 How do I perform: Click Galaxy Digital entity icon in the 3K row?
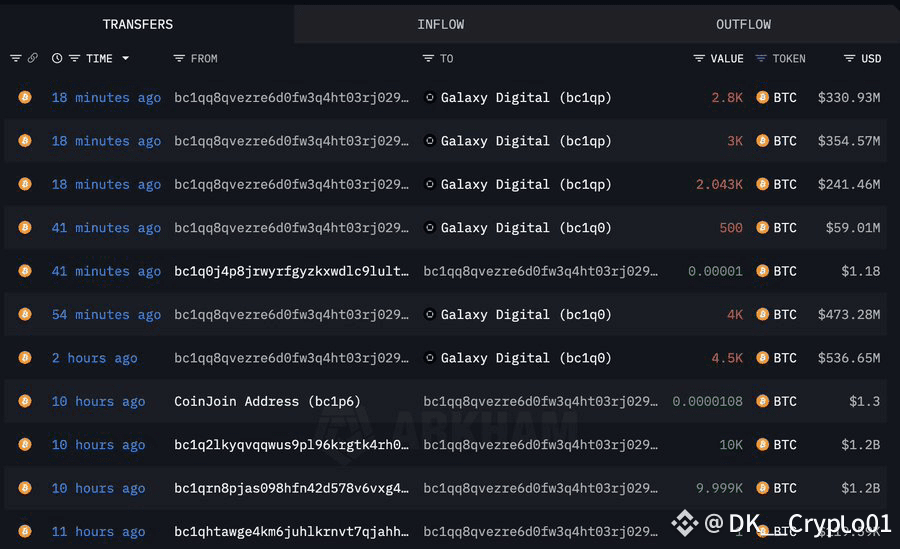pos(429,141)
